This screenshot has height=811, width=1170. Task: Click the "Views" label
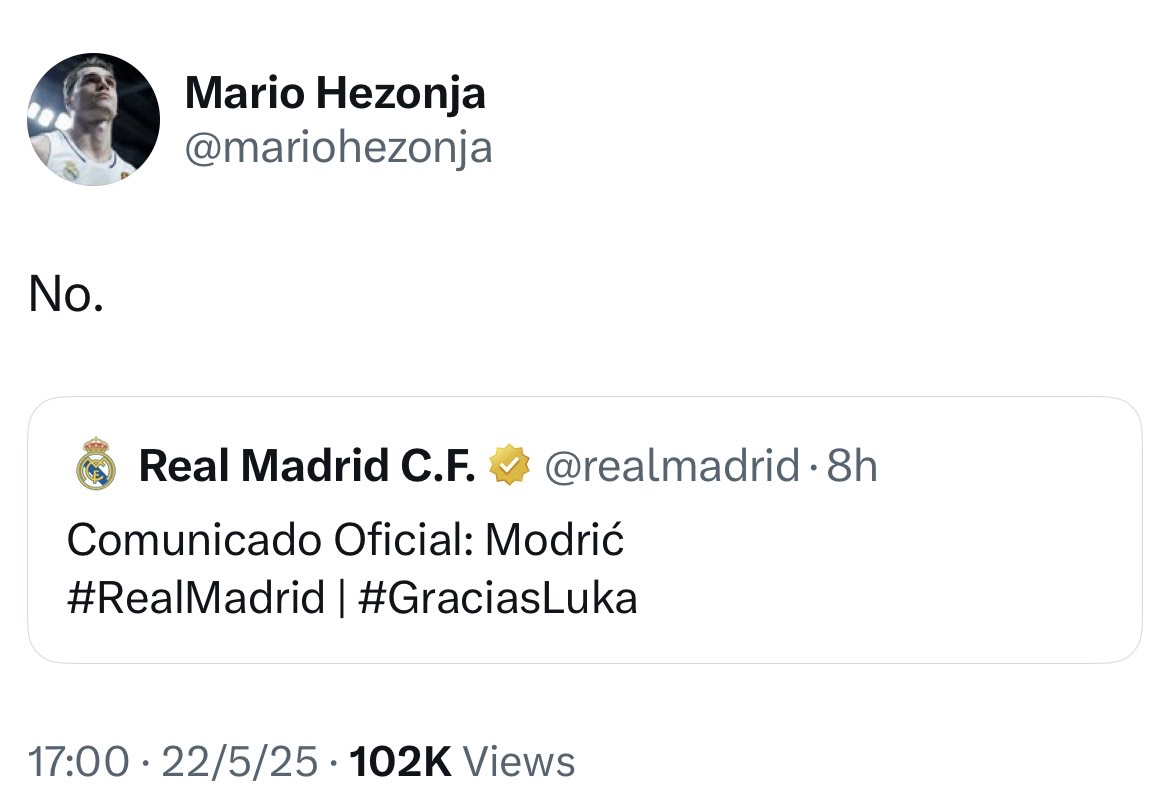[520, 762]
